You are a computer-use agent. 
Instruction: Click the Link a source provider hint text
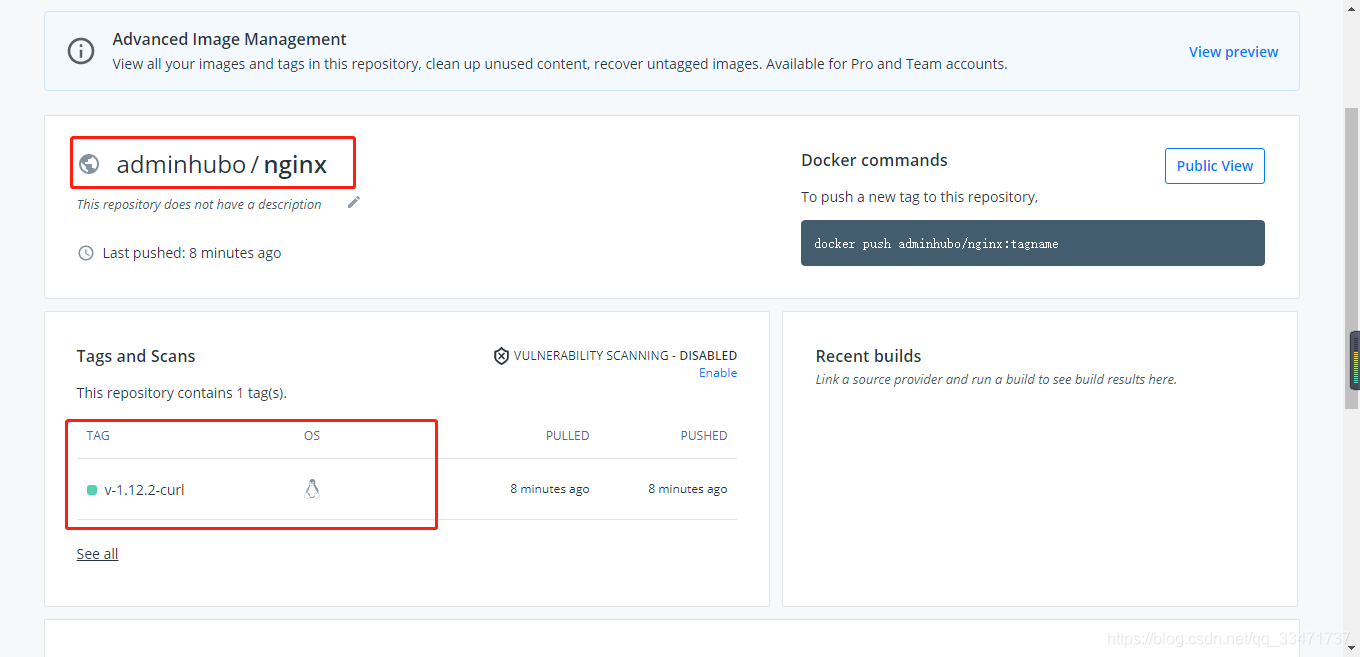coord(996,380)
